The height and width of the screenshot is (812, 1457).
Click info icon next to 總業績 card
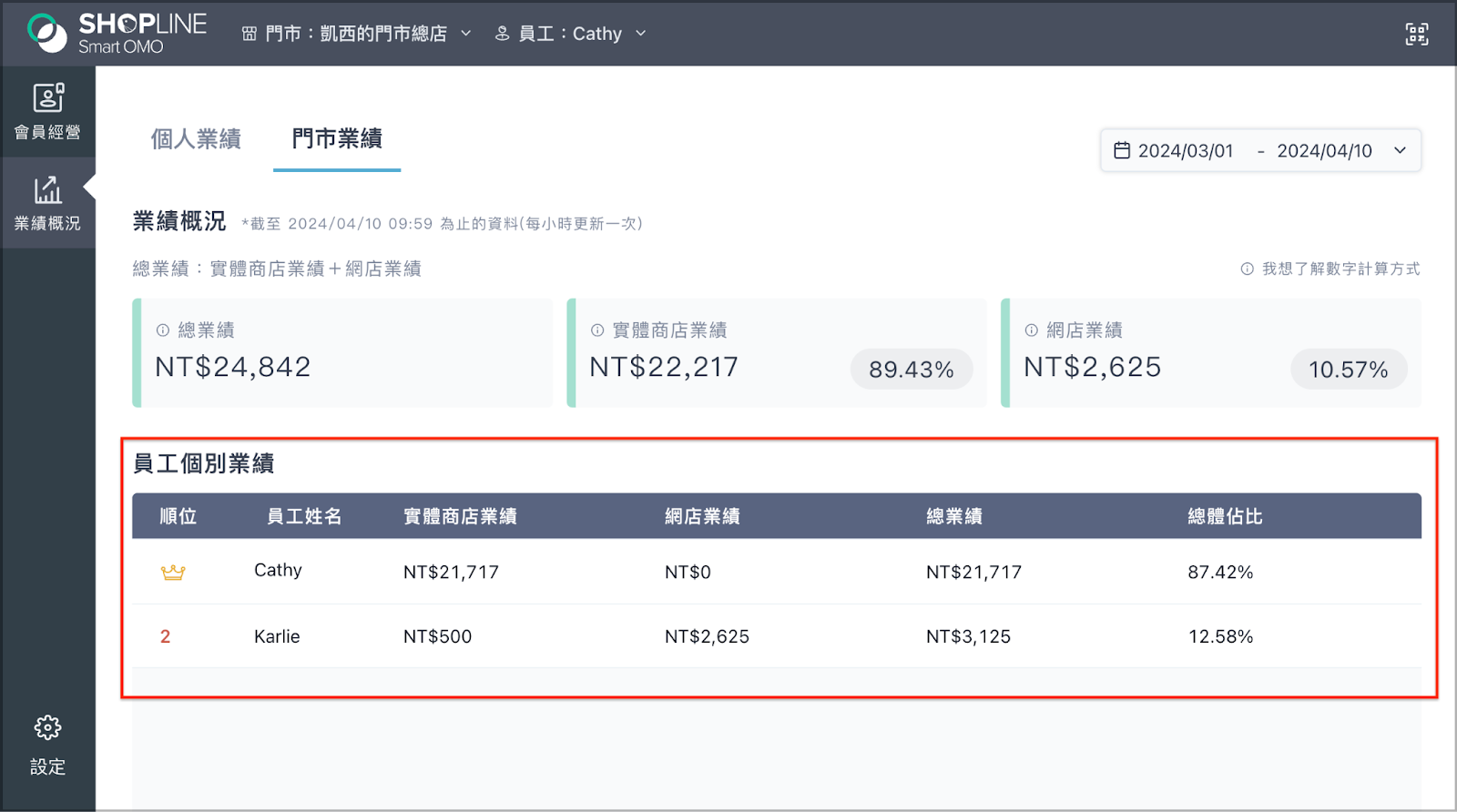point(163,330)
